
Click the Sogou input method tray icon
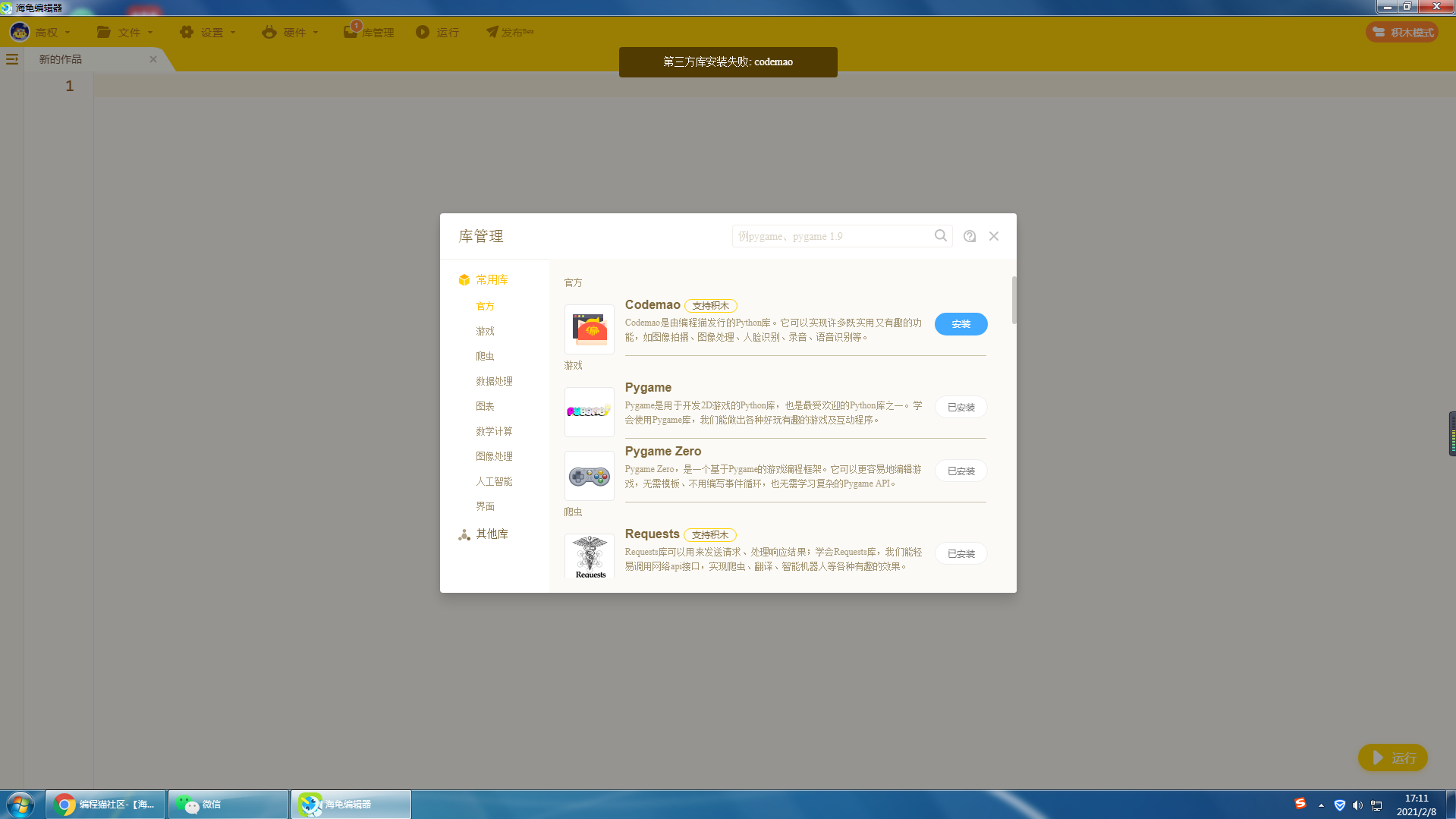[1300, 805]
